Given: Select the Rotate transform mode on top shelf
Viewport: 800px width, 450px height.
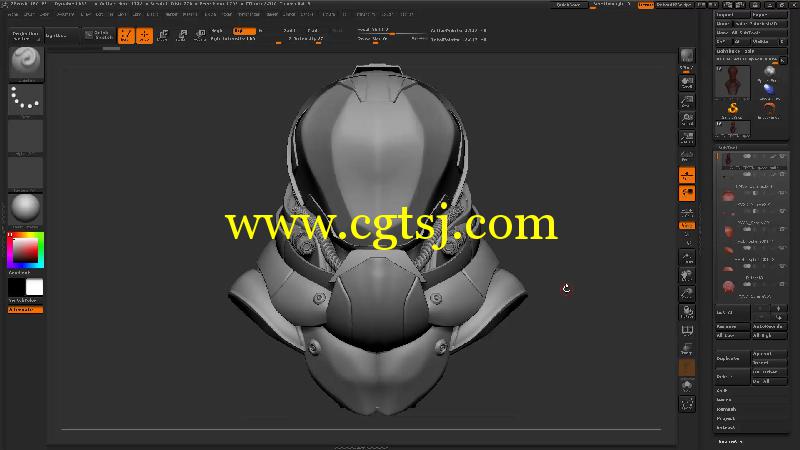Looking at the screenshot, I should 200,35.
